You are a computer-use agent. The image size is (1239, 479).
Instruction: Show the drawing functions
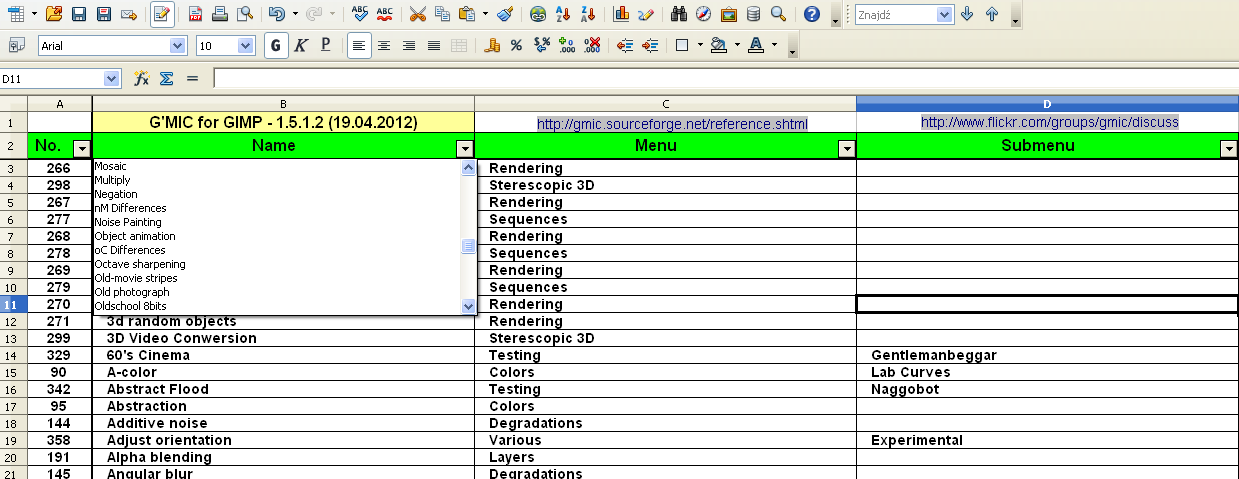click(645, 14)
